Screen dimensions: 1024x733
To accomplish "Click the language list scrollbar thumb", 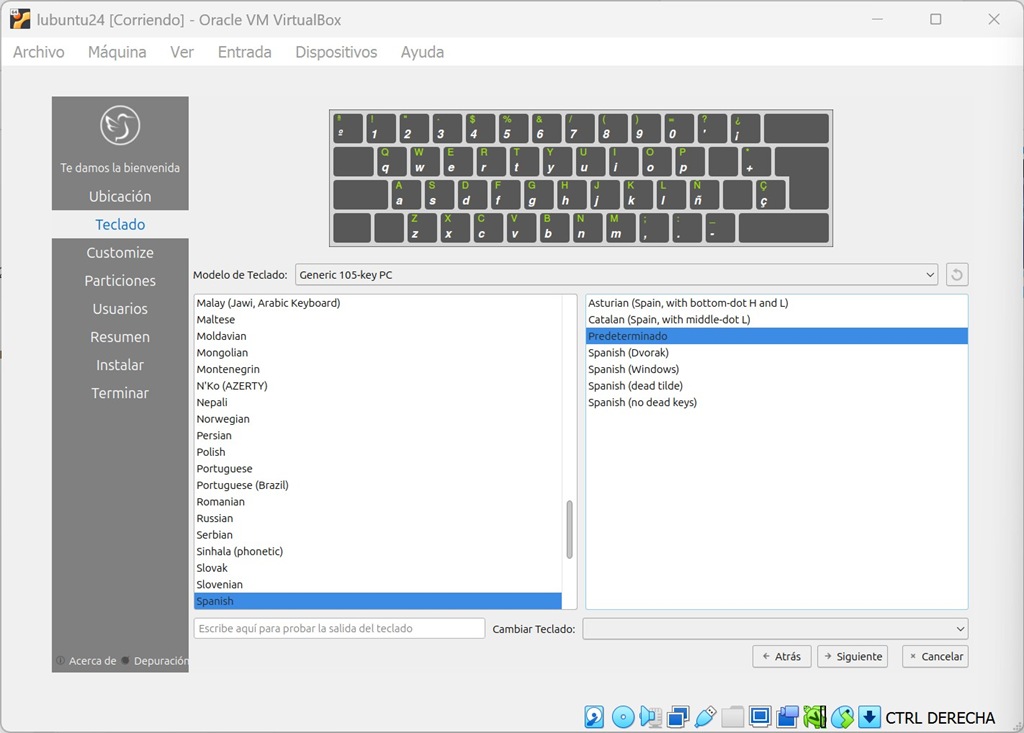I will [x=570, y=529].
